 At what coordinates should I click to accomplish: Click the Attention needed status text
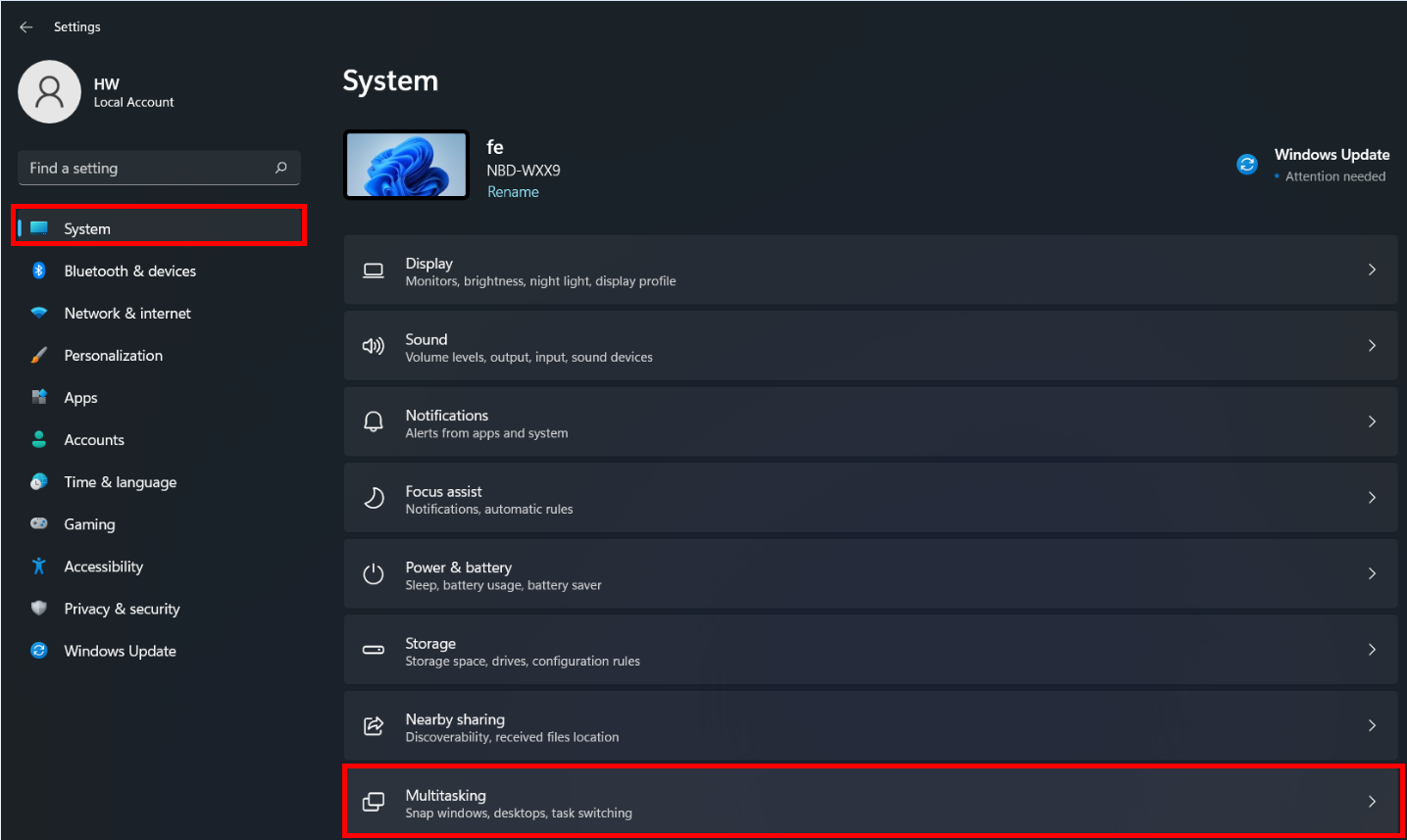[x=1335, y=176]
